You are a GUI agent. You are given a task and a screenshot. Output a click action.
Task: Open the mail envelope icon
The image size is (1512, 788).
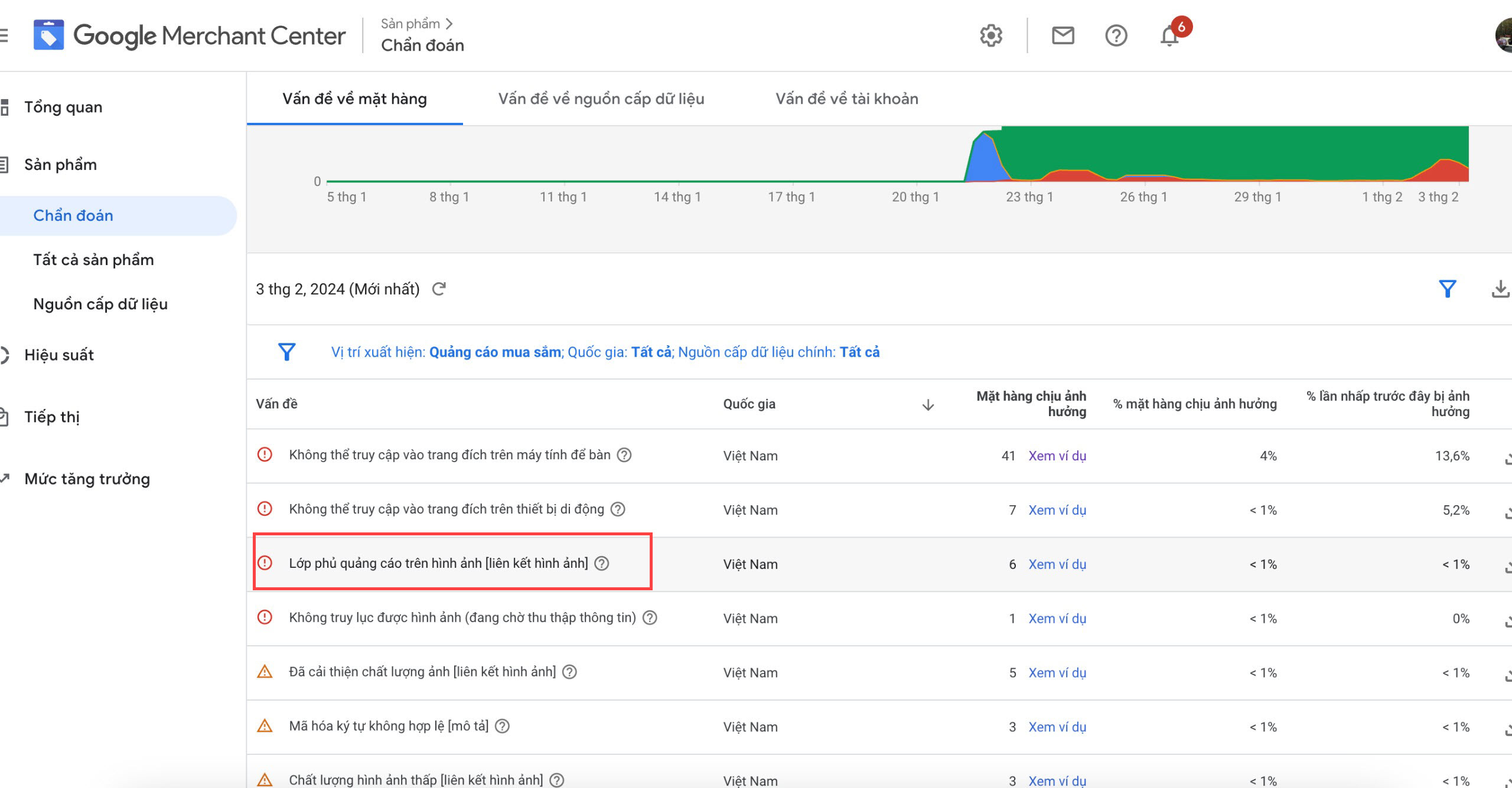pos(1063,36)
